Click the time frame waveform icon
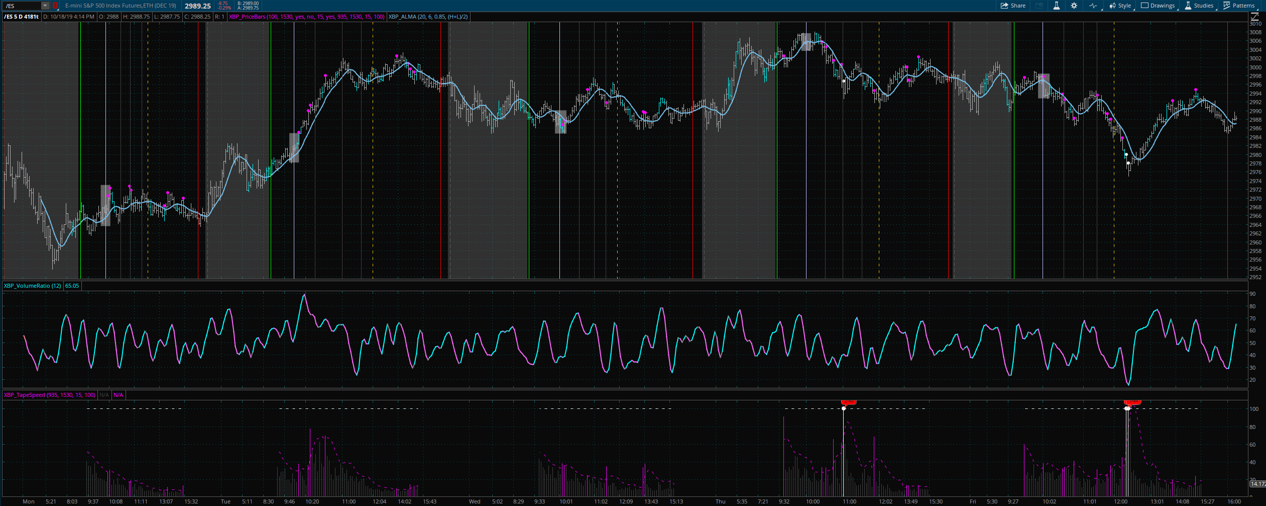 pyautogui.click(x=1093, y=6)
